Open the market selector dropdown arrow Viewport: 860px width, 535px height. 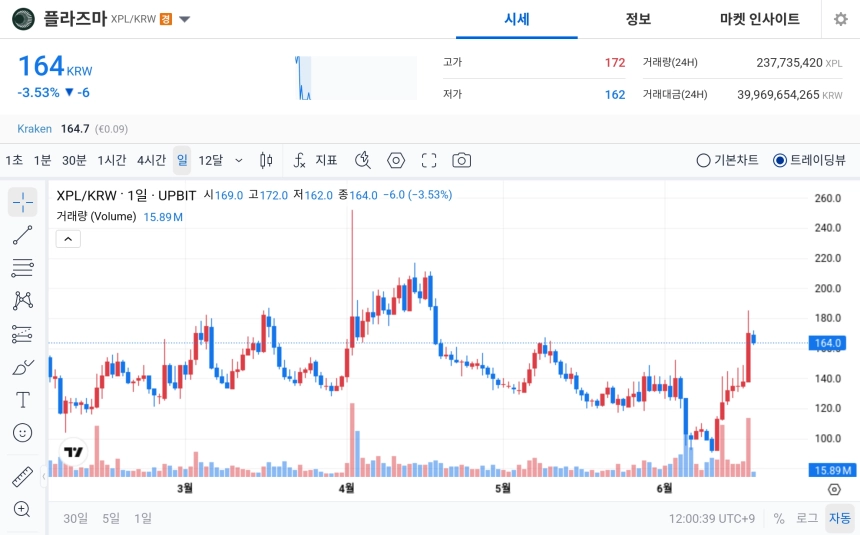pyautogui.click(x=185, y=19)
